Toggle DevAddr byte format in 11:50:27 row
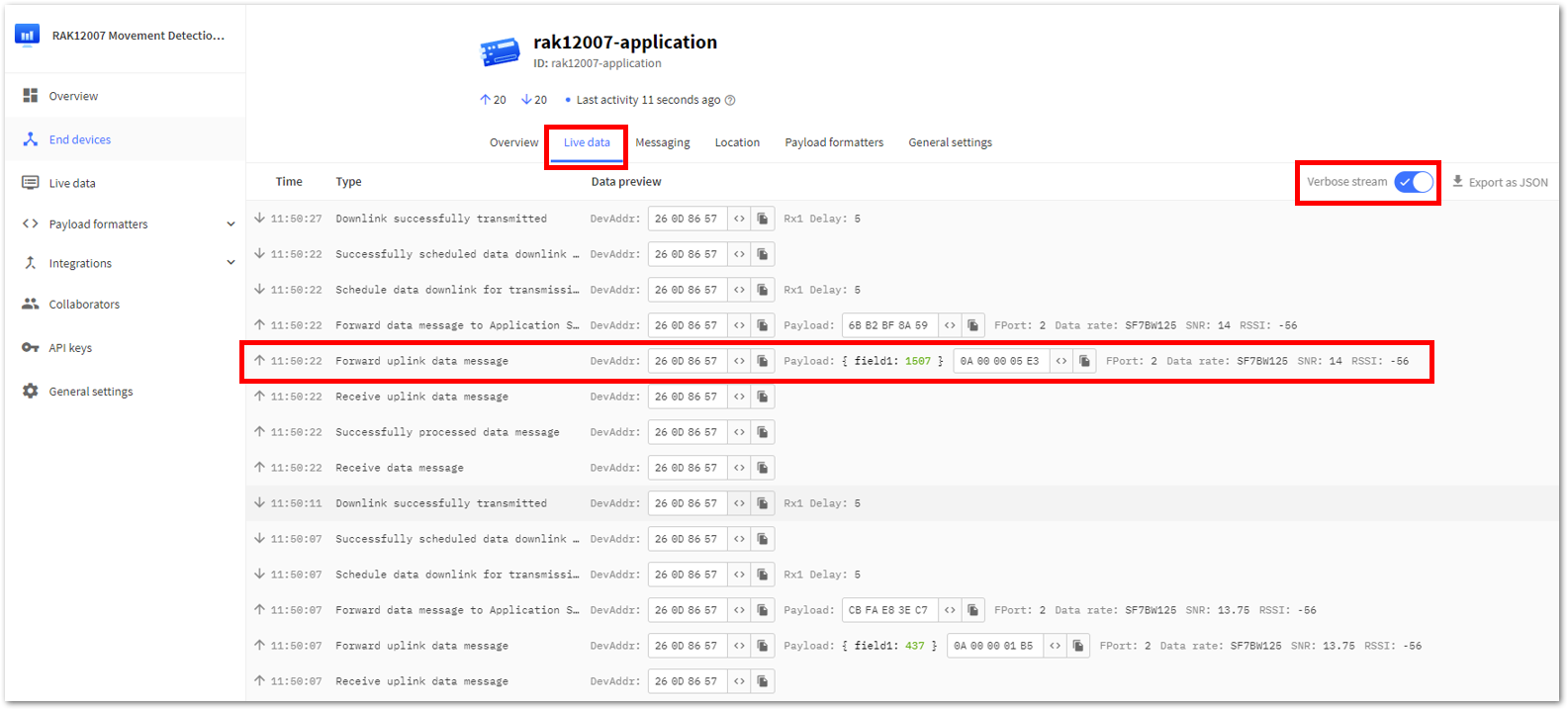The image size is (1568, 710). (739, 219)
